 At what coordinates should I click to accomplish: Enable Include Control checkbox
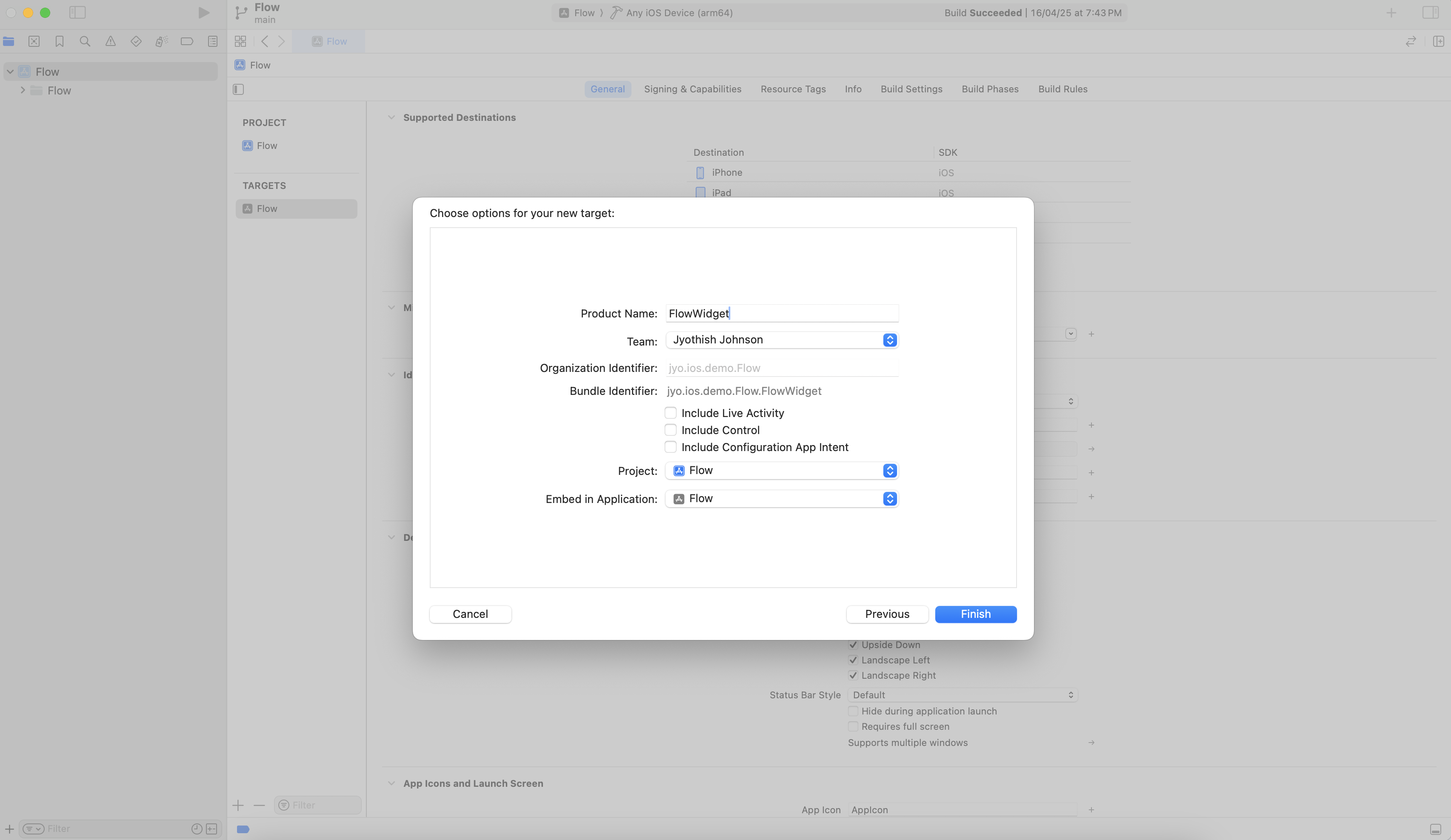(x=670, y=430)
